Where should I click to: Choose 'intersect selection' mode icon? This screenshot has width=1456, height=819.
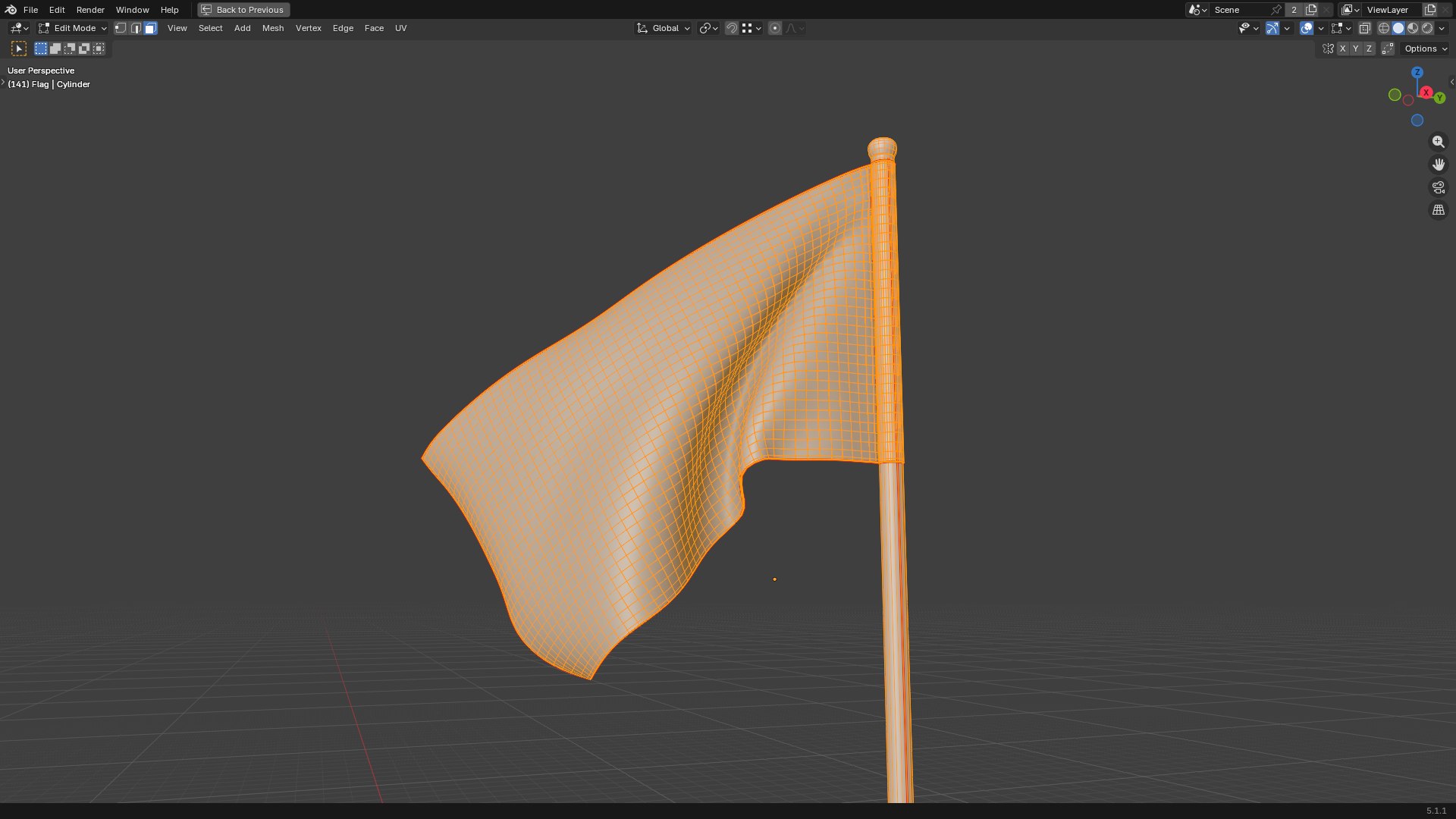point(99,49)
